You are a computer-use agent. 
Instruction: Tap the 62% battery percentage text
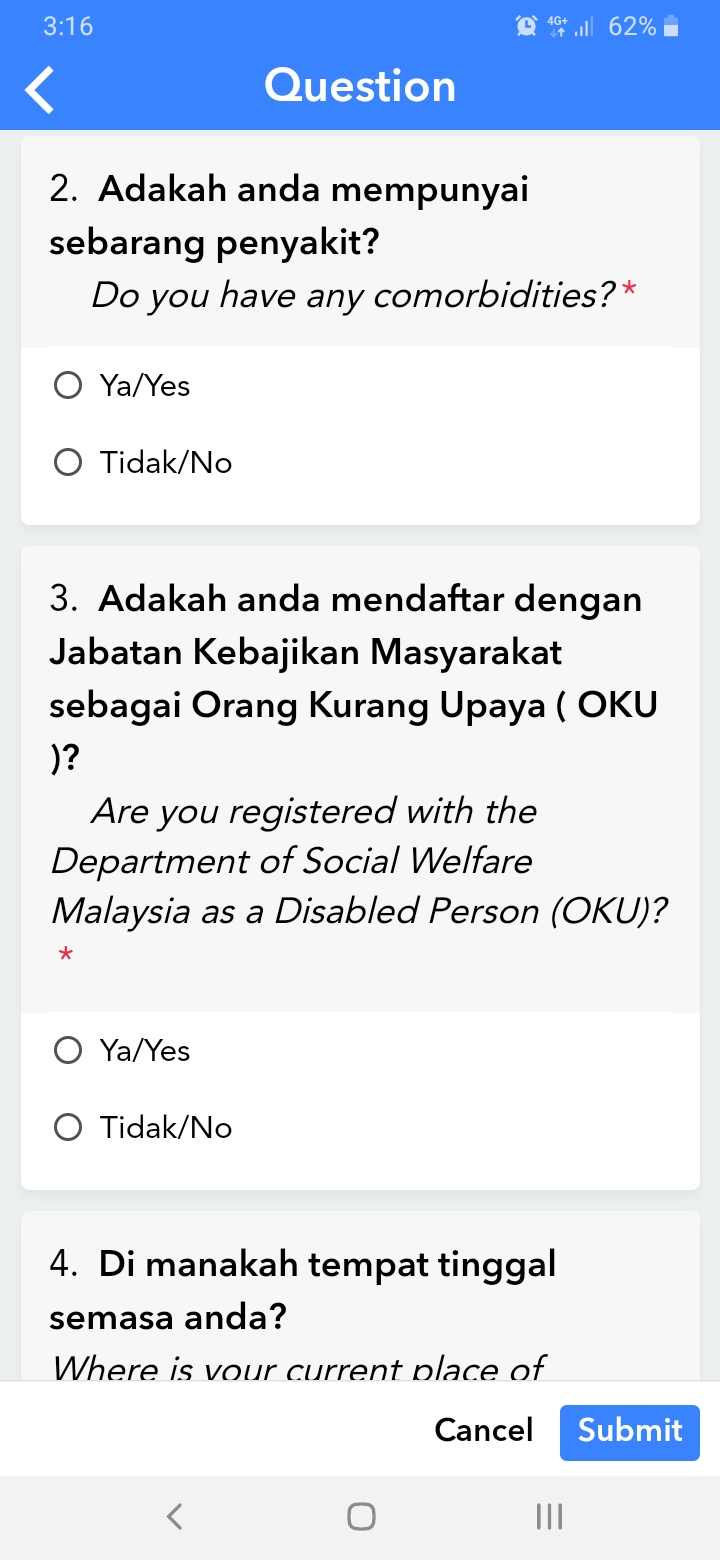[x=632, y=27]
